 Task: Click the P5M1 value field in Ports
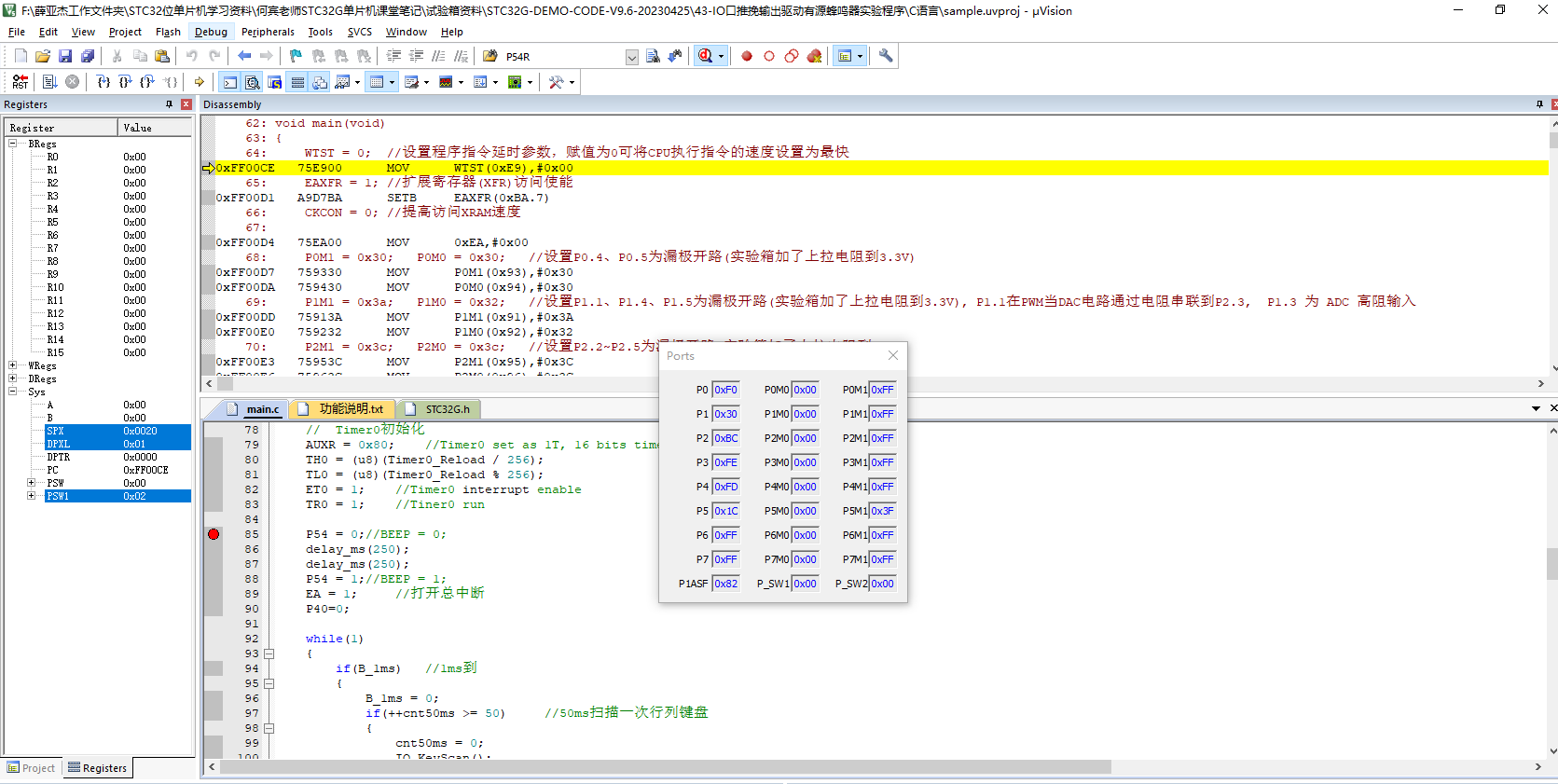click(x=882, y=511)
